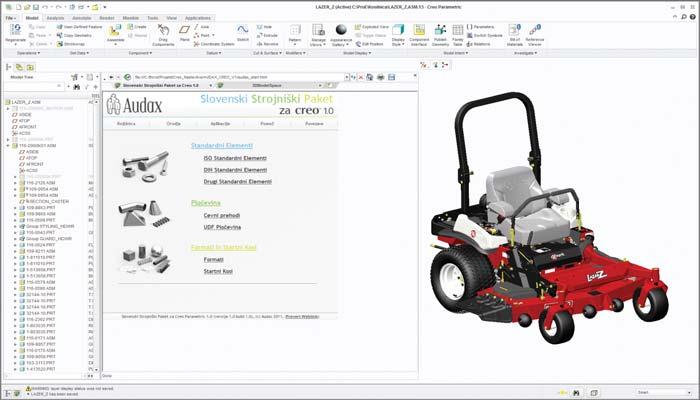The image size is (700, 400).
Task: Open ISO Standardni Elementi link
Action: click(235, 158)
